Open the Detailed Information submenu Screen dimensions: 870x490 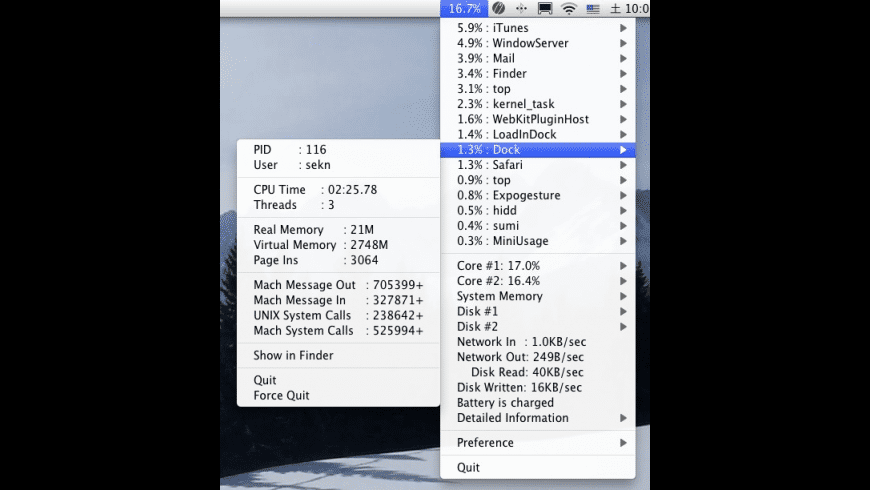pyautogui.click(x=538, y=418)
